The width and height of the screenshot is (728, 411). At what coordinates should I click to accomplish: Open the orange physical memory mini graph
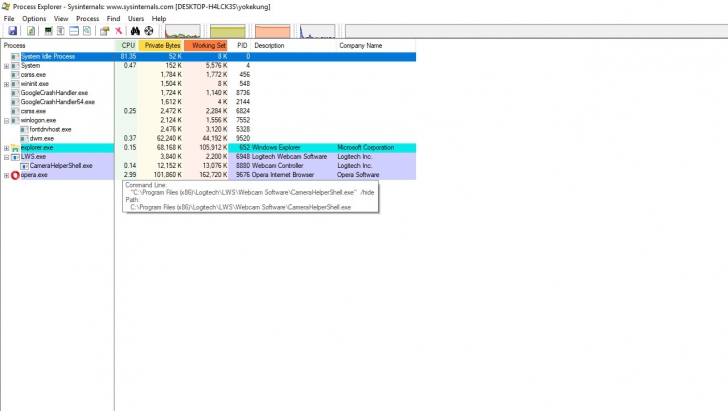(273, 31)
